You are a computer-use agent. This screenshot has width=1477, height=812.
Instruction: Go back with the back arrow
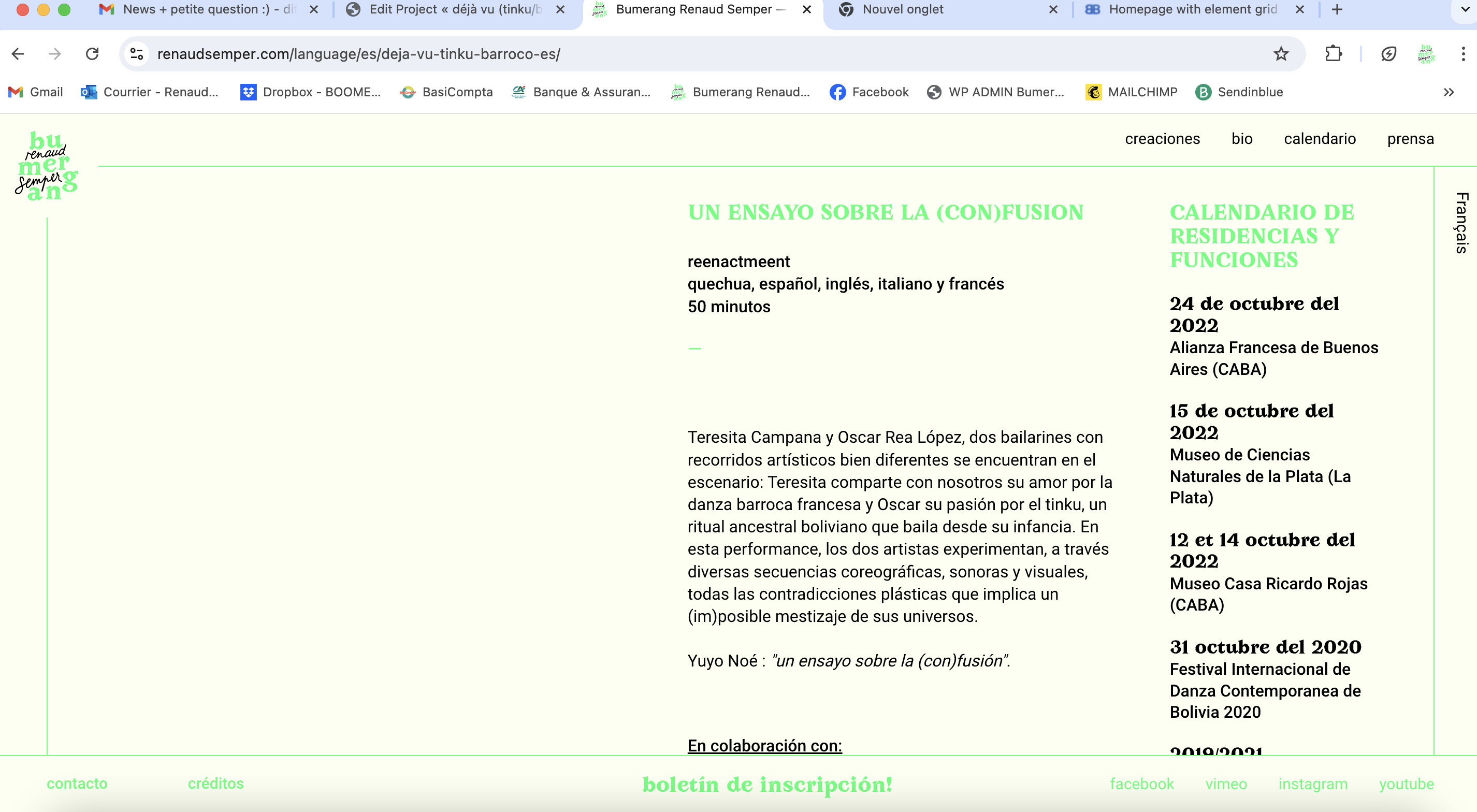coord(18,54)
